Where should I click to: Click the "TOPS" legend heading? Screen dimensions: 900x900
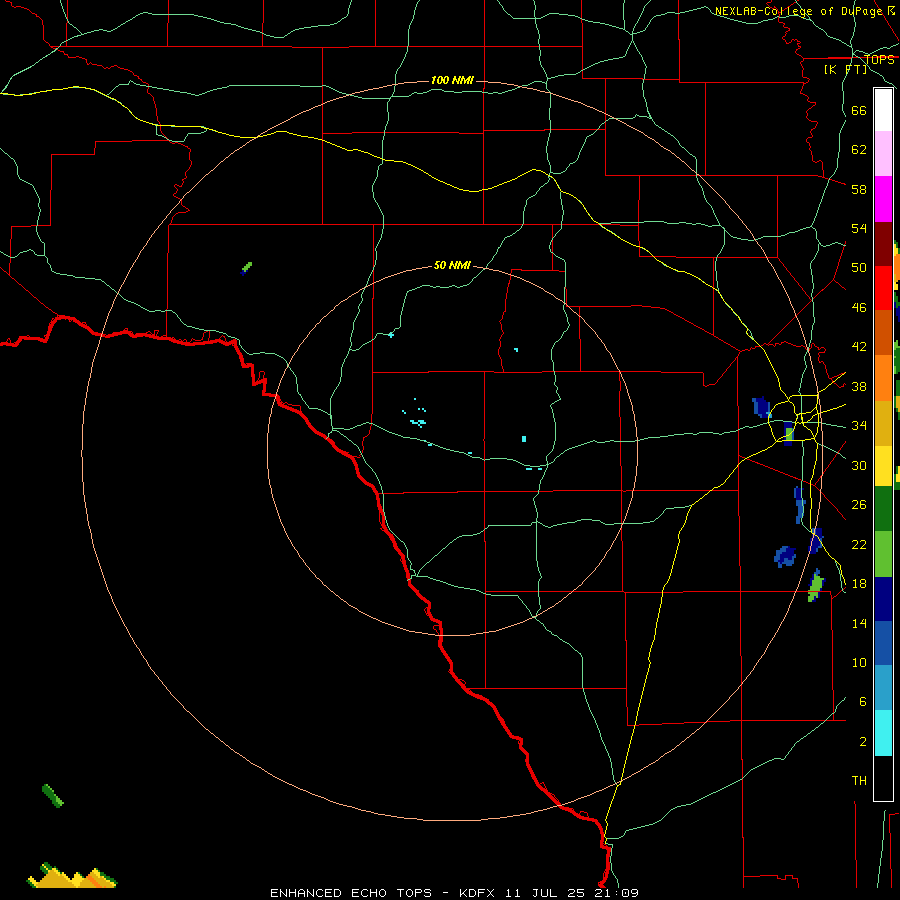[879, 59]
